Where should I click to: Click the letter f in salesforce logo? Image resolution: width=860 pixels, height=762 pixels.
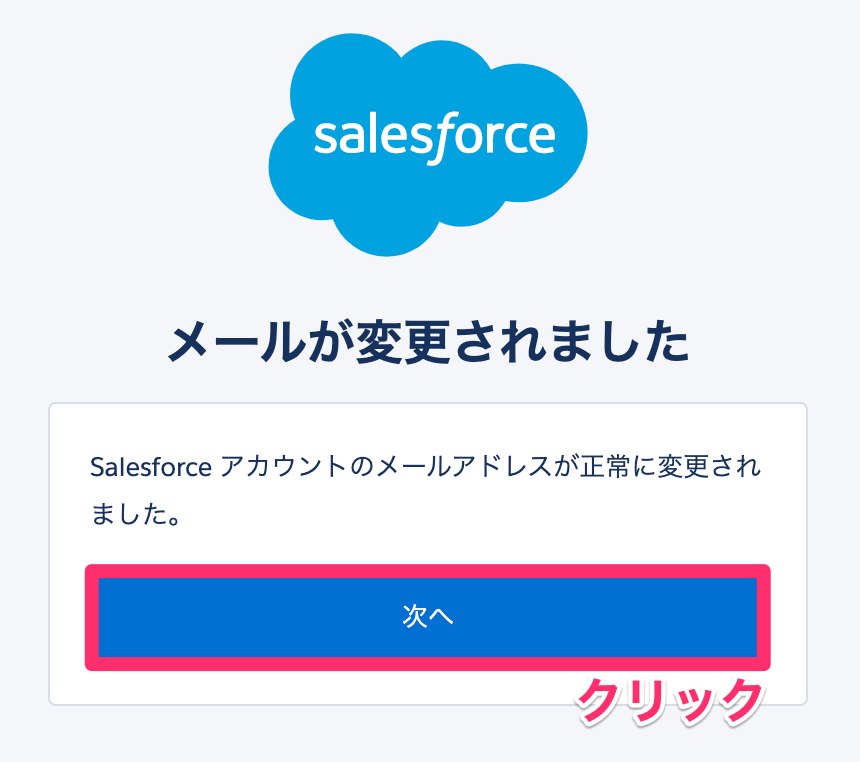443,138
